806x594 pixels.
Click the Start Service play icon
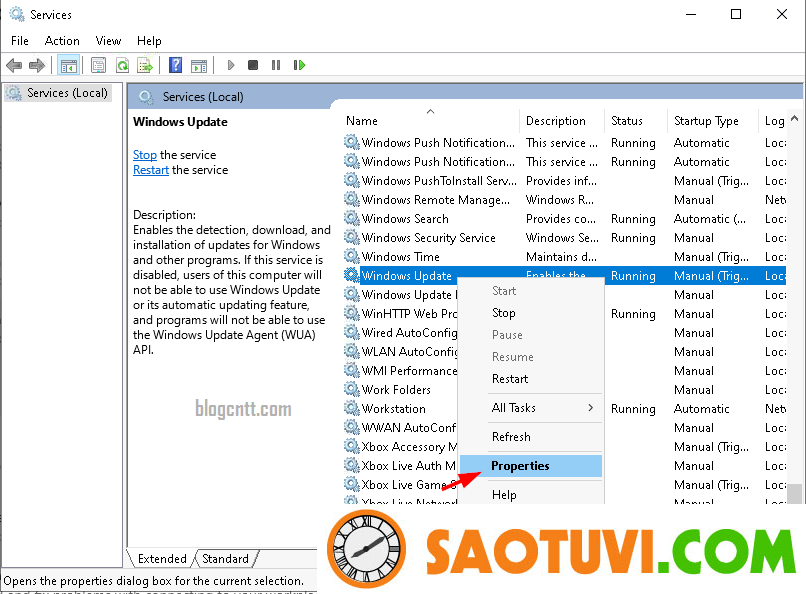[x=231, y=65]
